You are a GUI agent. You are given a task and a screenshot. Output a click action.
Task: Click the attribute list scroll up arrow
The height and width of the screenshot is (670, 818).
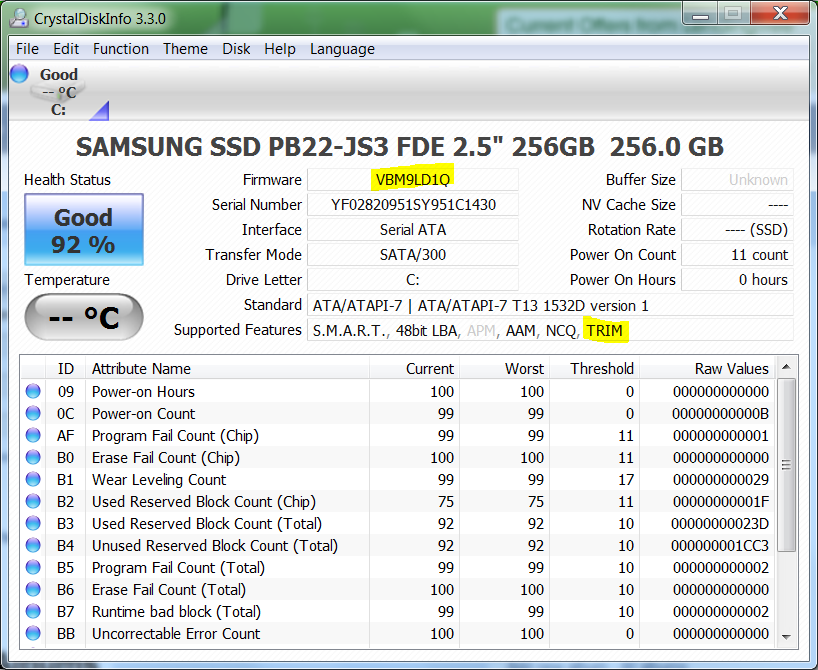tap(786, 367)
